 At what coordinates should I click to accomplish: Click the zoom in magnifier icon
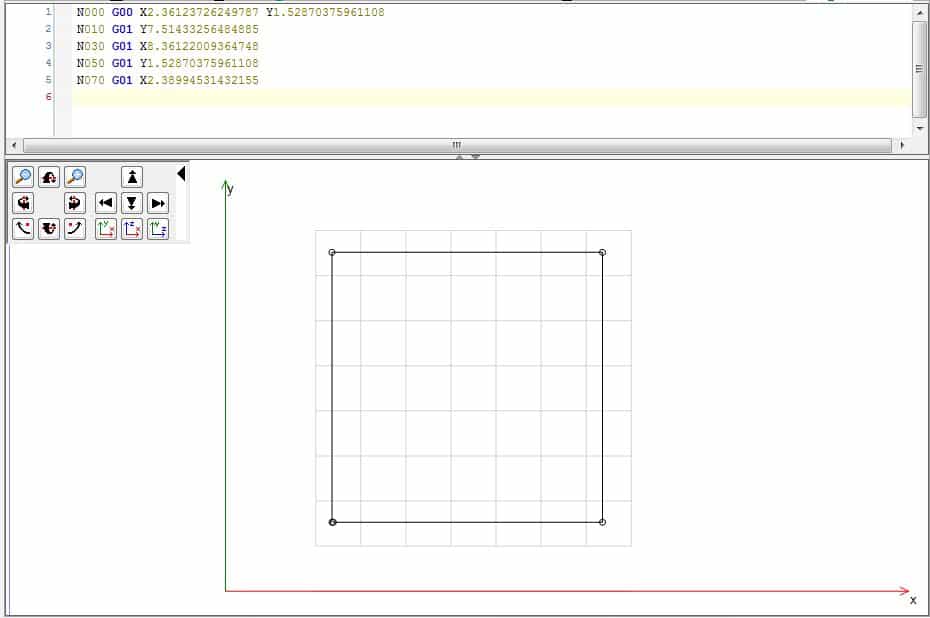(23, 177)
